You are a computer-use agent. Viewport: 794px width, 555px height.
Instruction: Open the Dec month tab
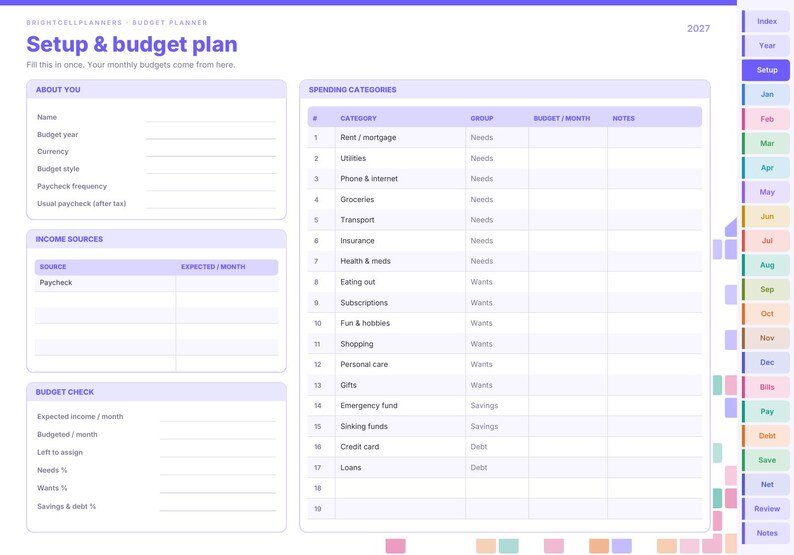click(x=766, y=362)
